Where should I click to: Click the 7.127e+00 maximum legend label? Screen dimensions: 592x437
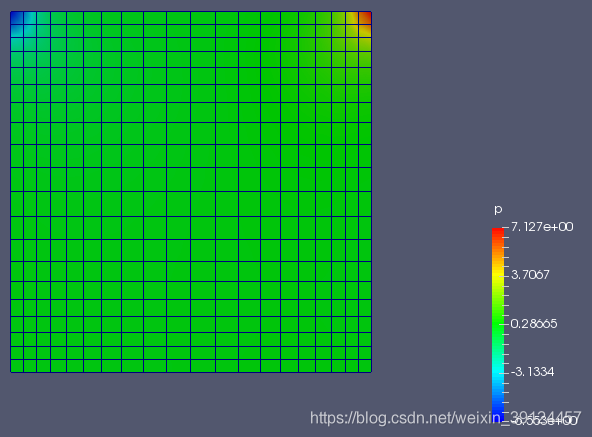(x=542, y=227)
